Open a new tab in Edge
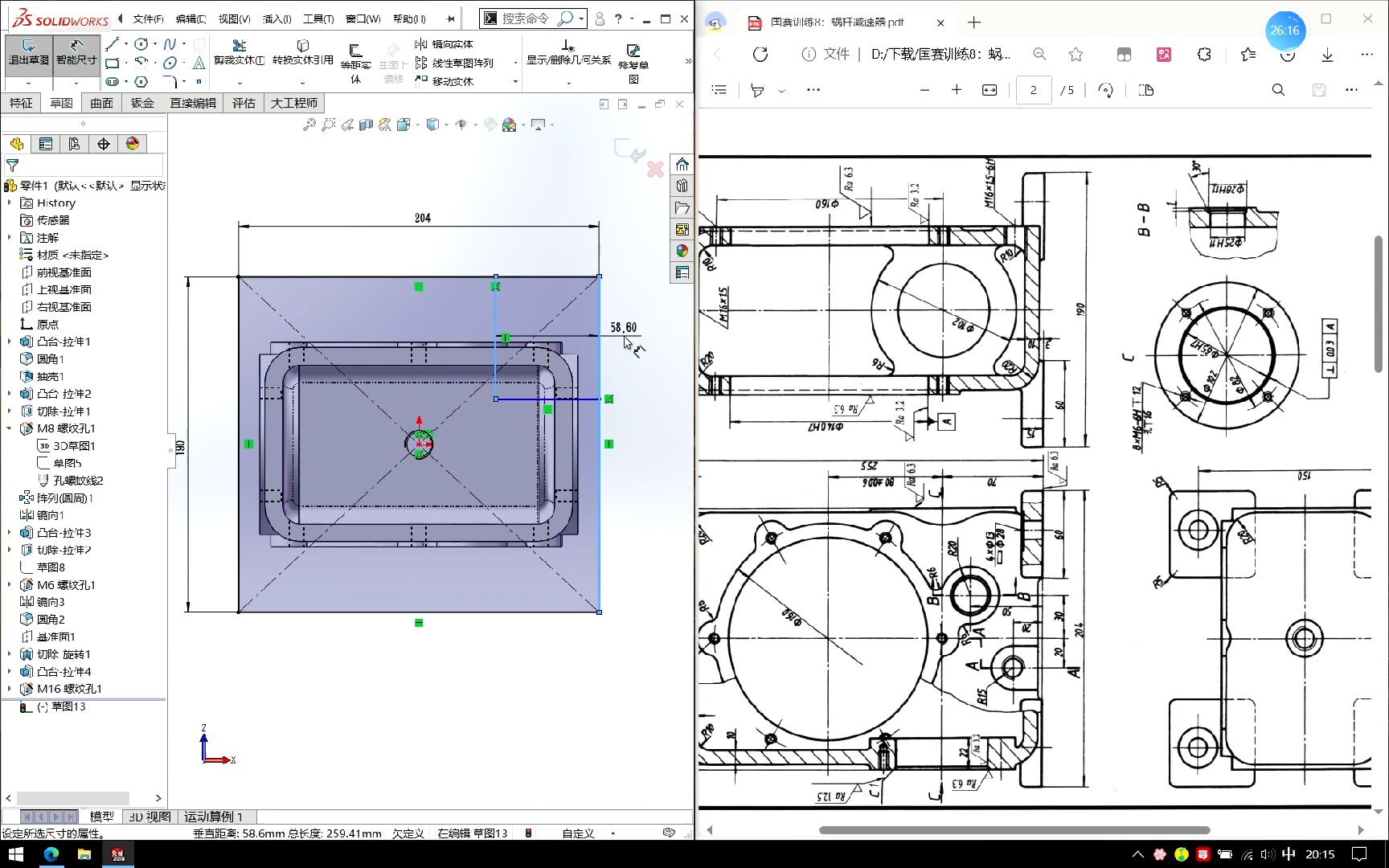The image size is (1389, 868). tap(974, 23)
